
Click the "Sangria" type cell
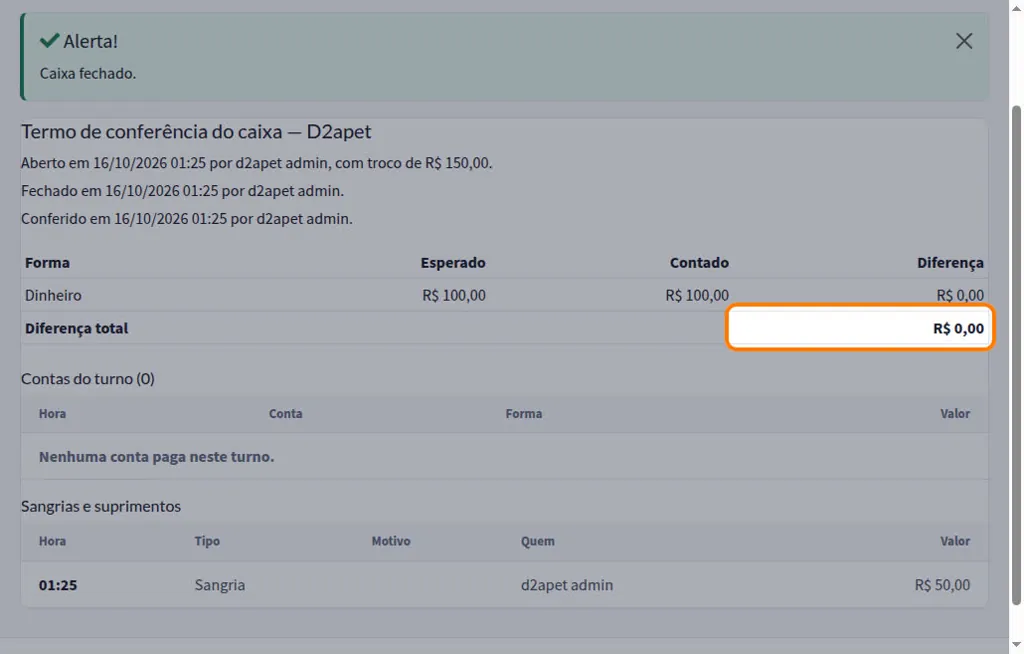tap(219, 585)
